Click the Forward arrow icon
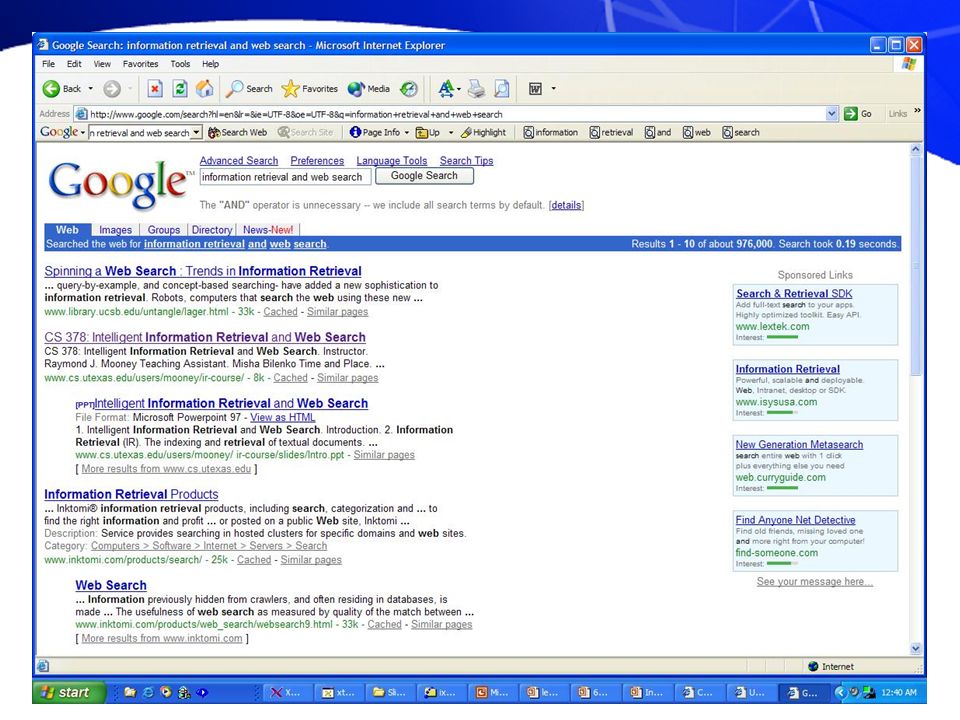The width and height of the screenshot is (960, 720). (111, 89)
